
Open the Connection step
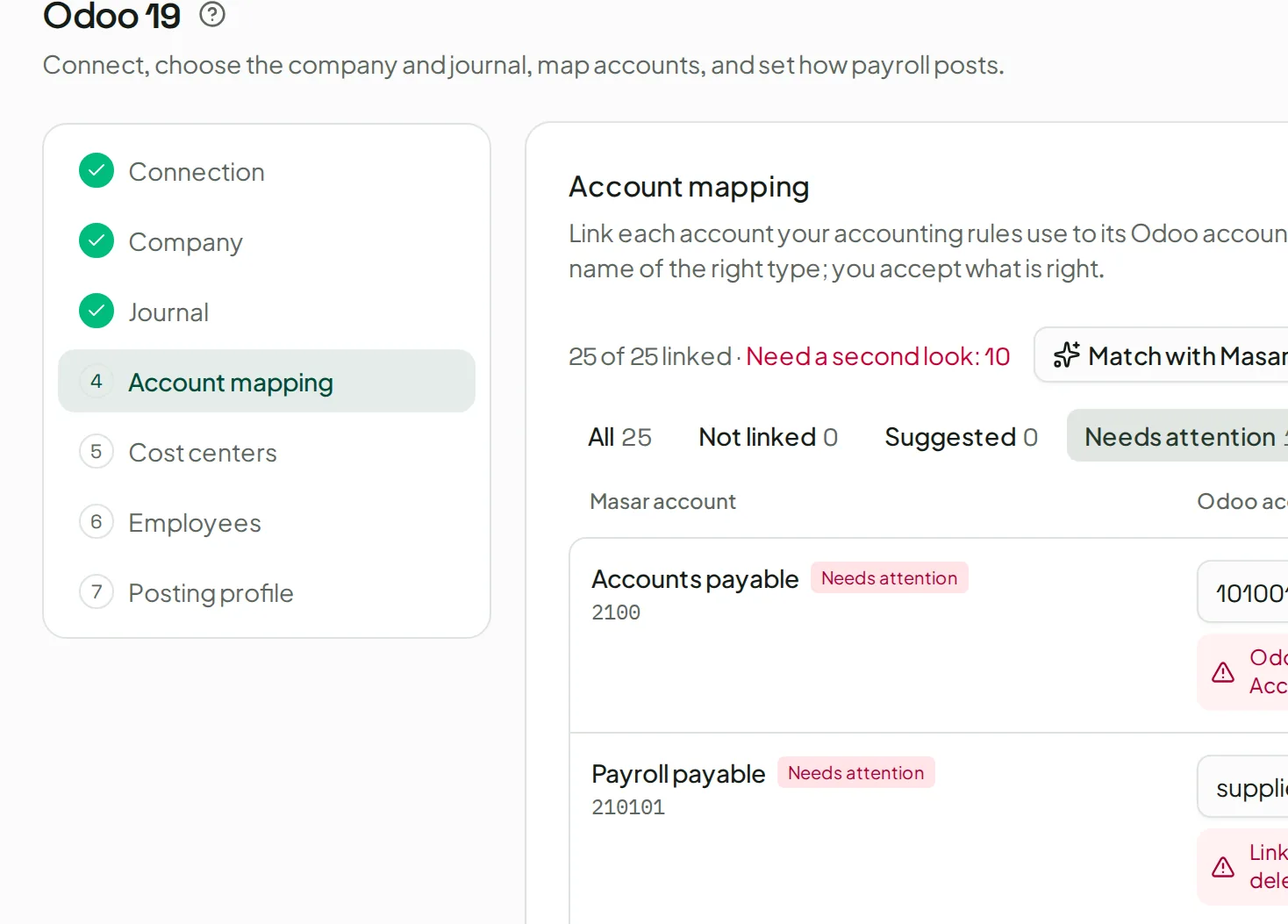(x=267, y=171)
